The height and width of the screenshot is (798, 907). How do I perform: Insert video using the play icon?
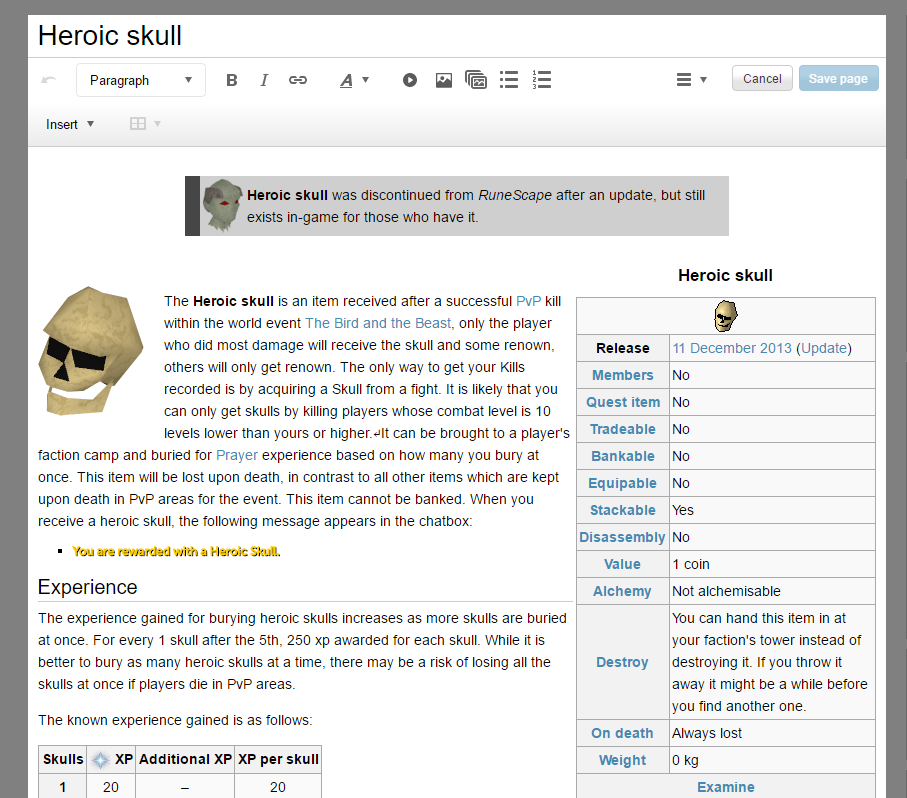[410, 80]
